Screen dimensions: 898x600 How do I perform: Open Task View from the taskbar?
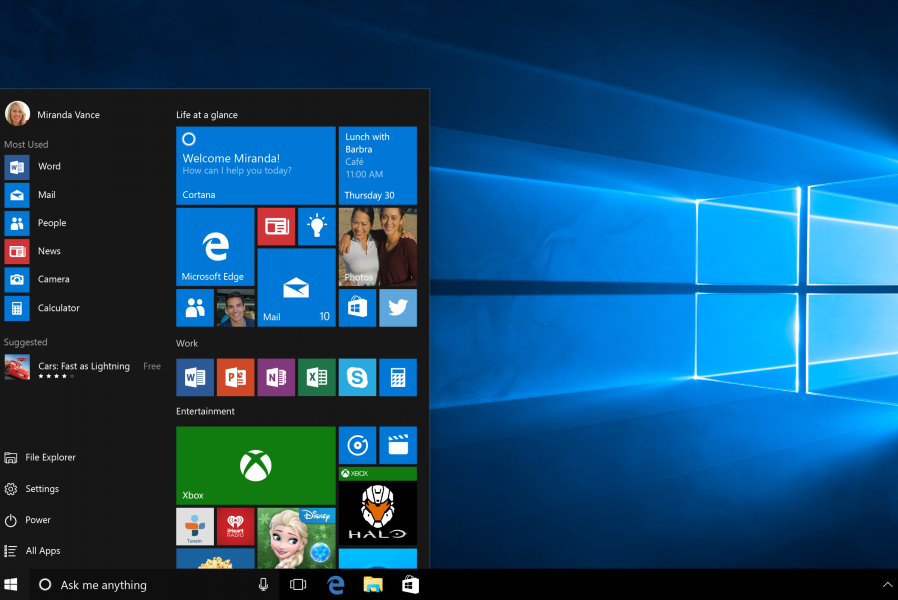tap(297, 585)
